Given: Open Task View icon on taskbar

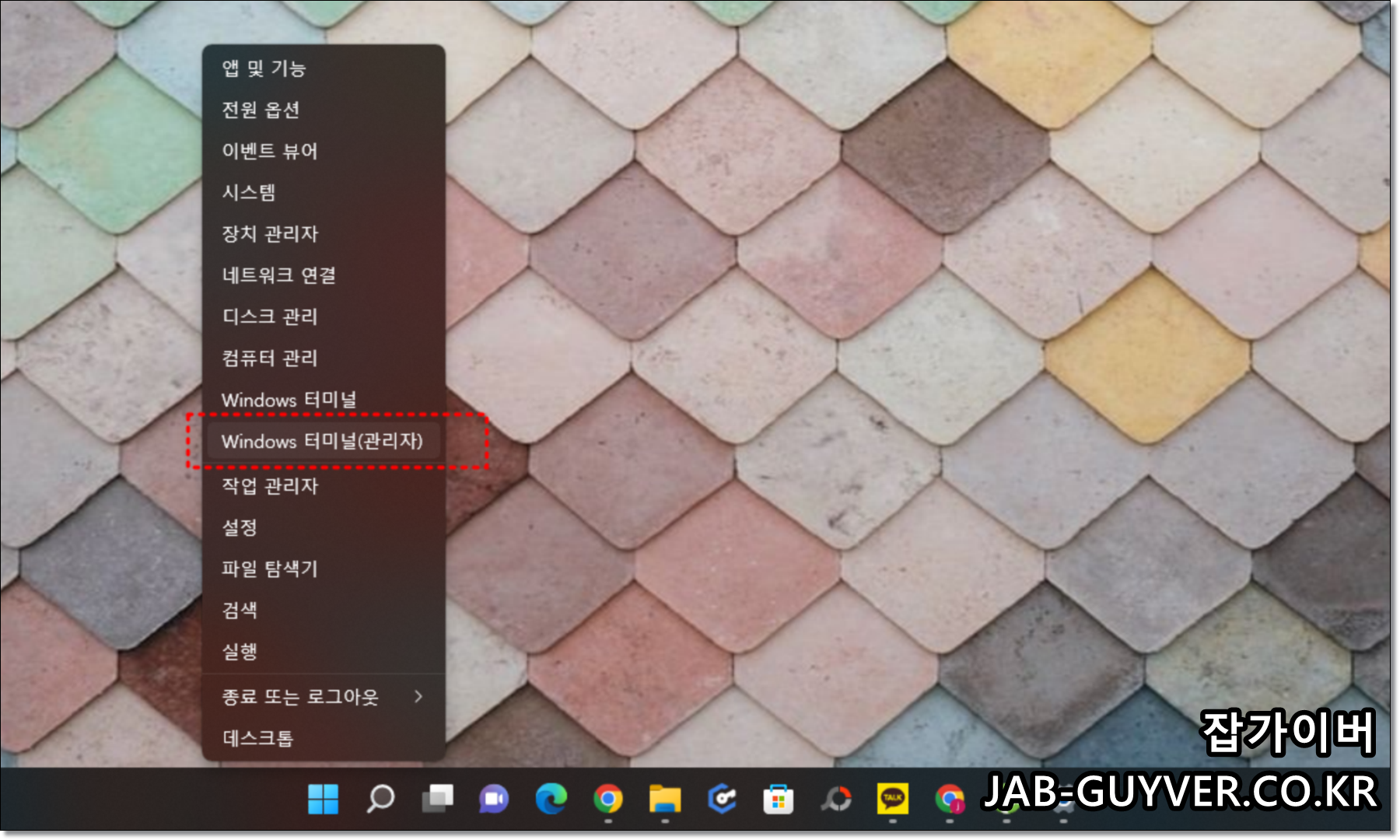Looking at the screenshot, I should point(437,798).
